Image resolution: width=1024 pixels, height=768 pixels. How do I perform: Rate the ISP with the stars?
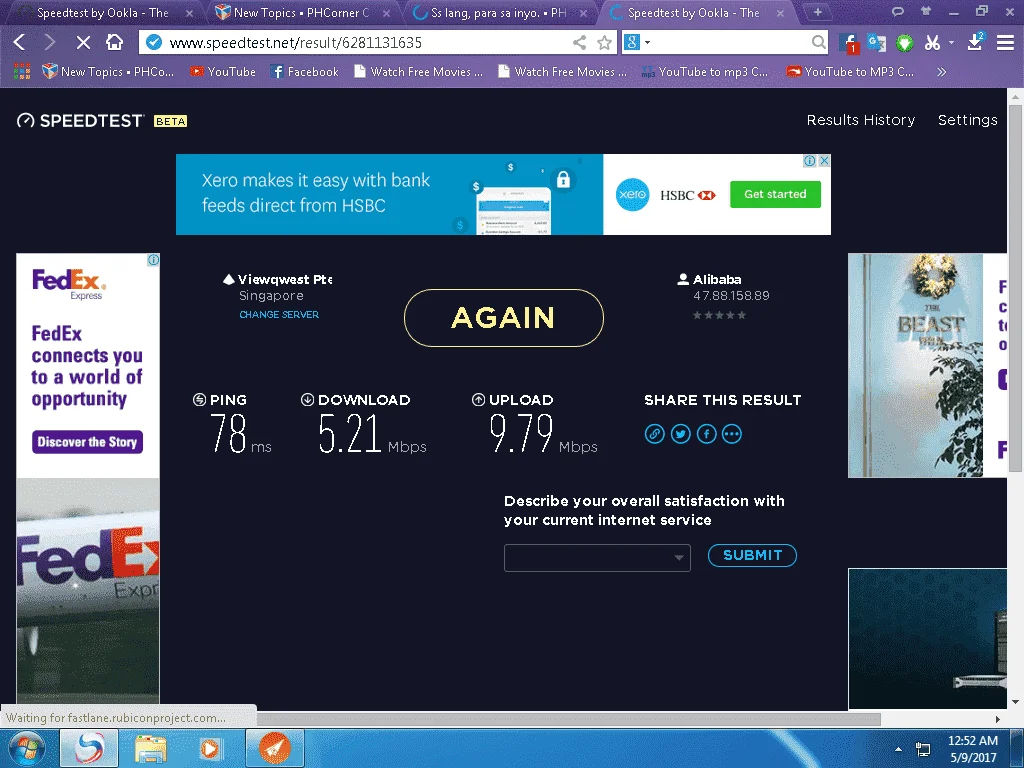[719, 315]
